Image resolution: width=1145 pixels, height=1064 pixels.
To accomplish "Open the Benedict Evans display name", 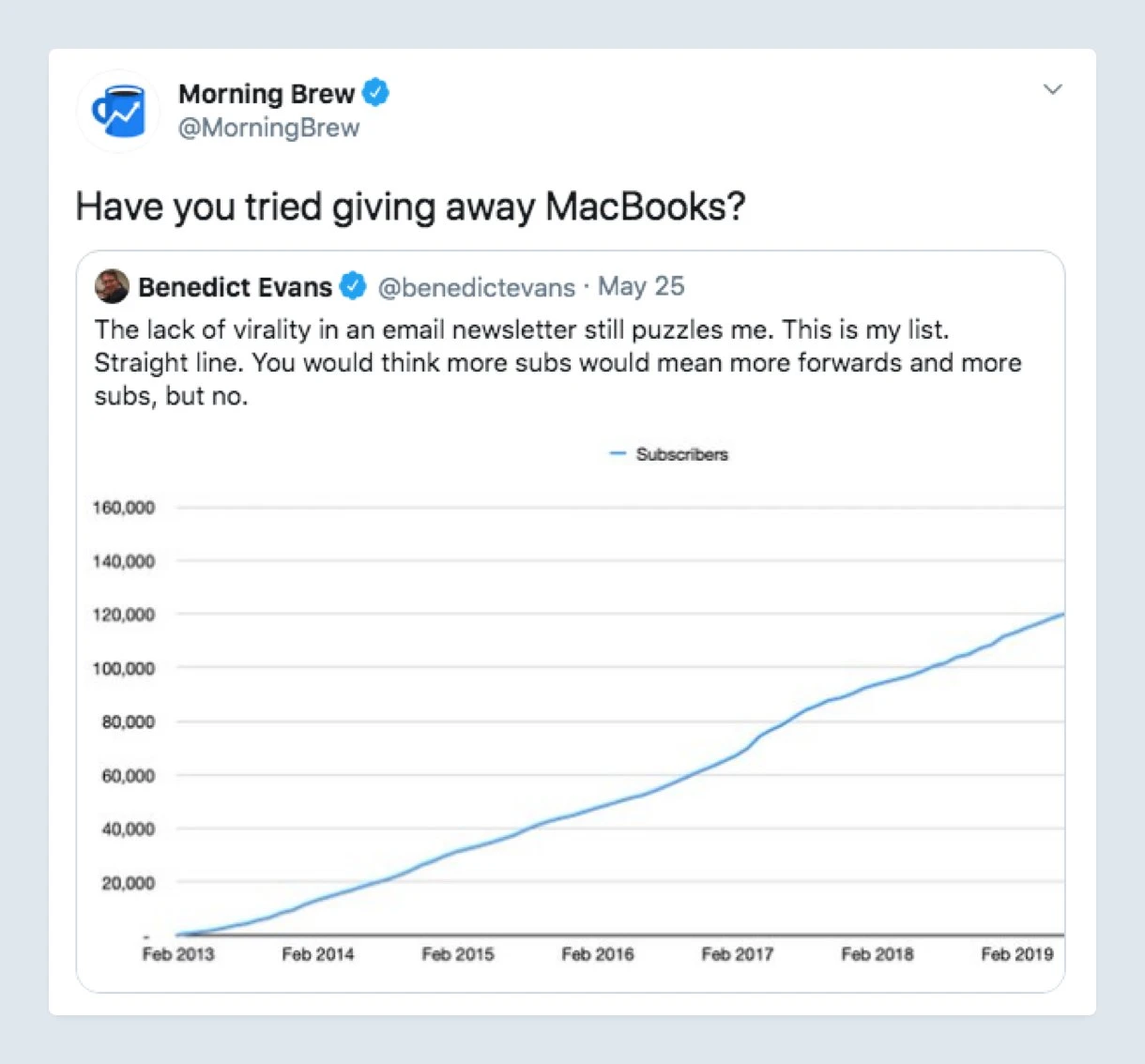I will pos(235,287).
